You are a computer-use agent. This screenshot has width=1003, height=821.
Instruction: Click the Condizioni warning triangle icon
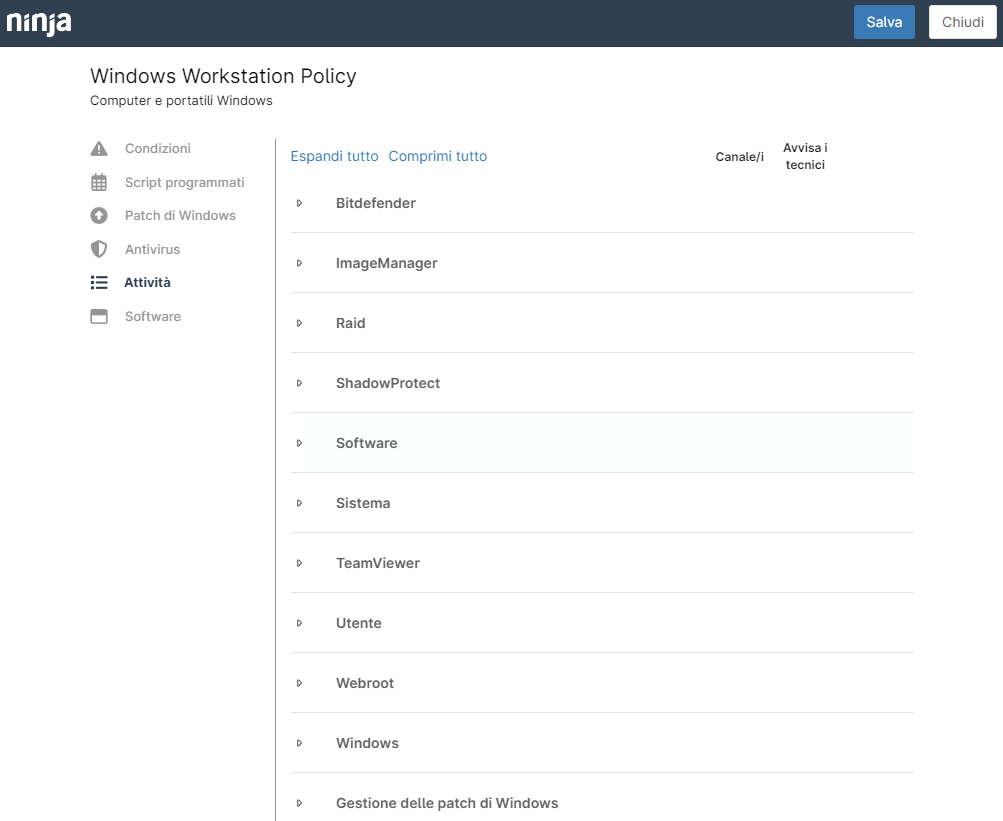(99, 149)
